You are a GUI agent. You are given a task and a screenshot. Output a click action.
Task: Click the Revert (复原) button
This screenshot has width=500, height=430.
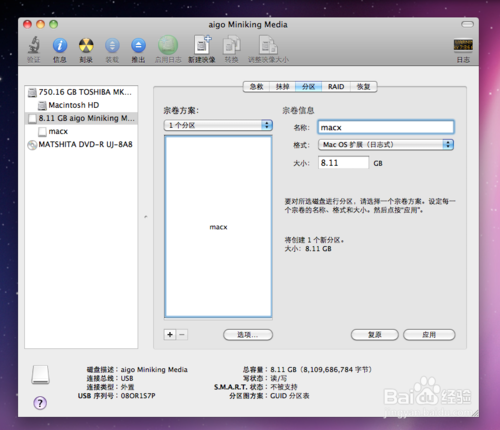375,335
